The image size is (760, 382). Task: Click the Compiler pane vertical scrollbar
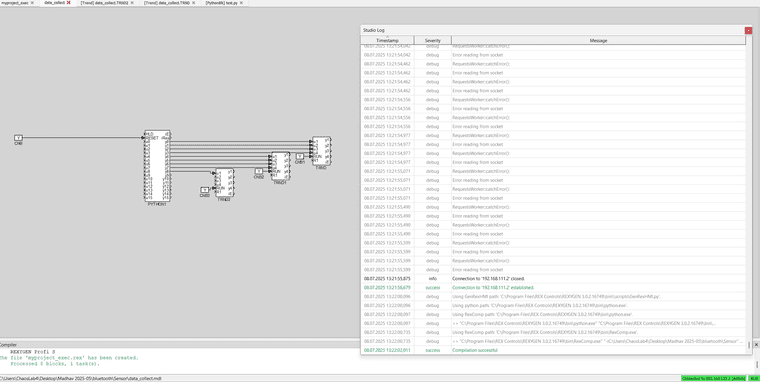(757, 364)
